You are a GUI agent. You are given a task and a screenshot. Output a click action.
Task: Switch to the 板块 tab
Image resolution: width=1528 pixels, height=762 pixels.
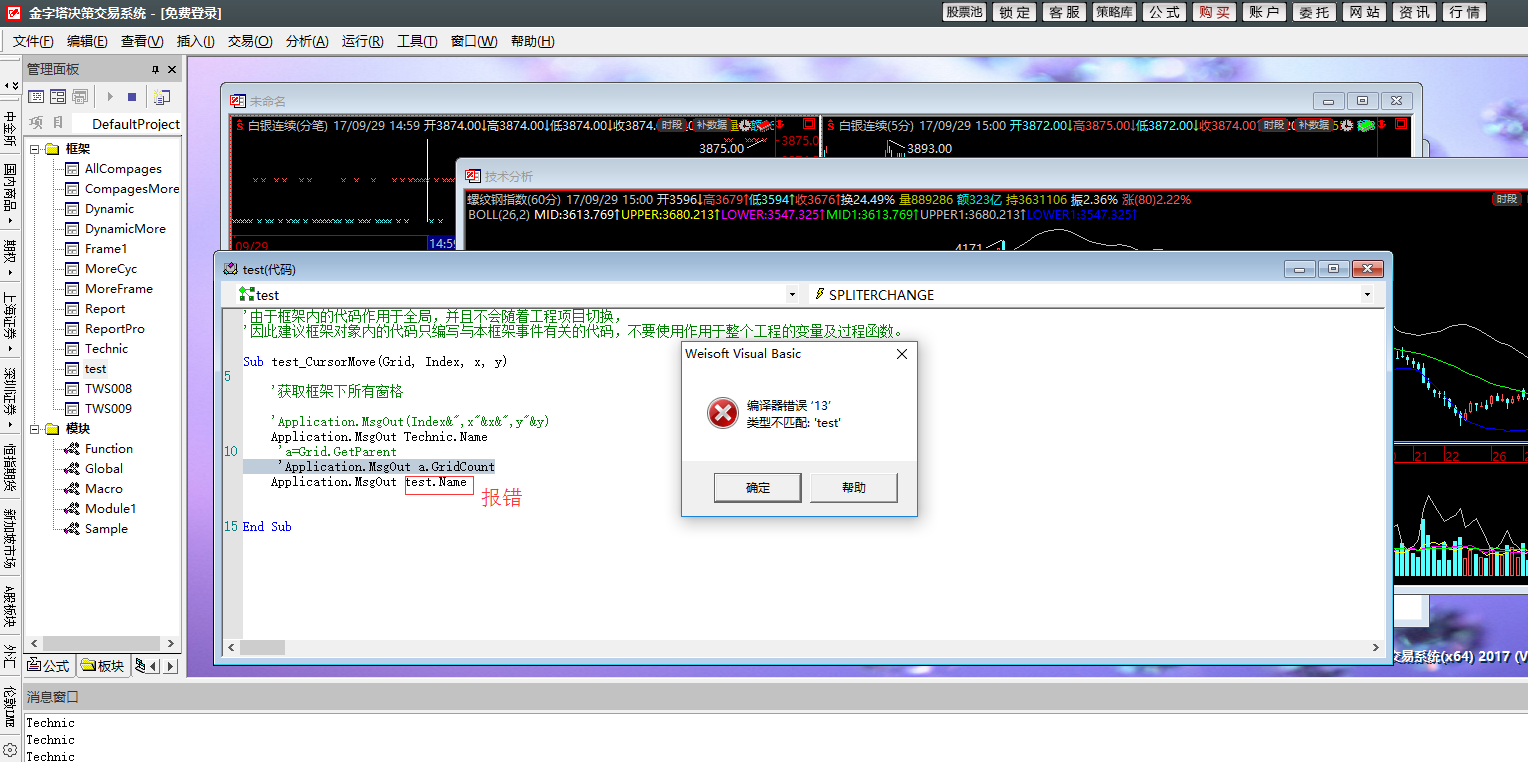coord(103,665)
